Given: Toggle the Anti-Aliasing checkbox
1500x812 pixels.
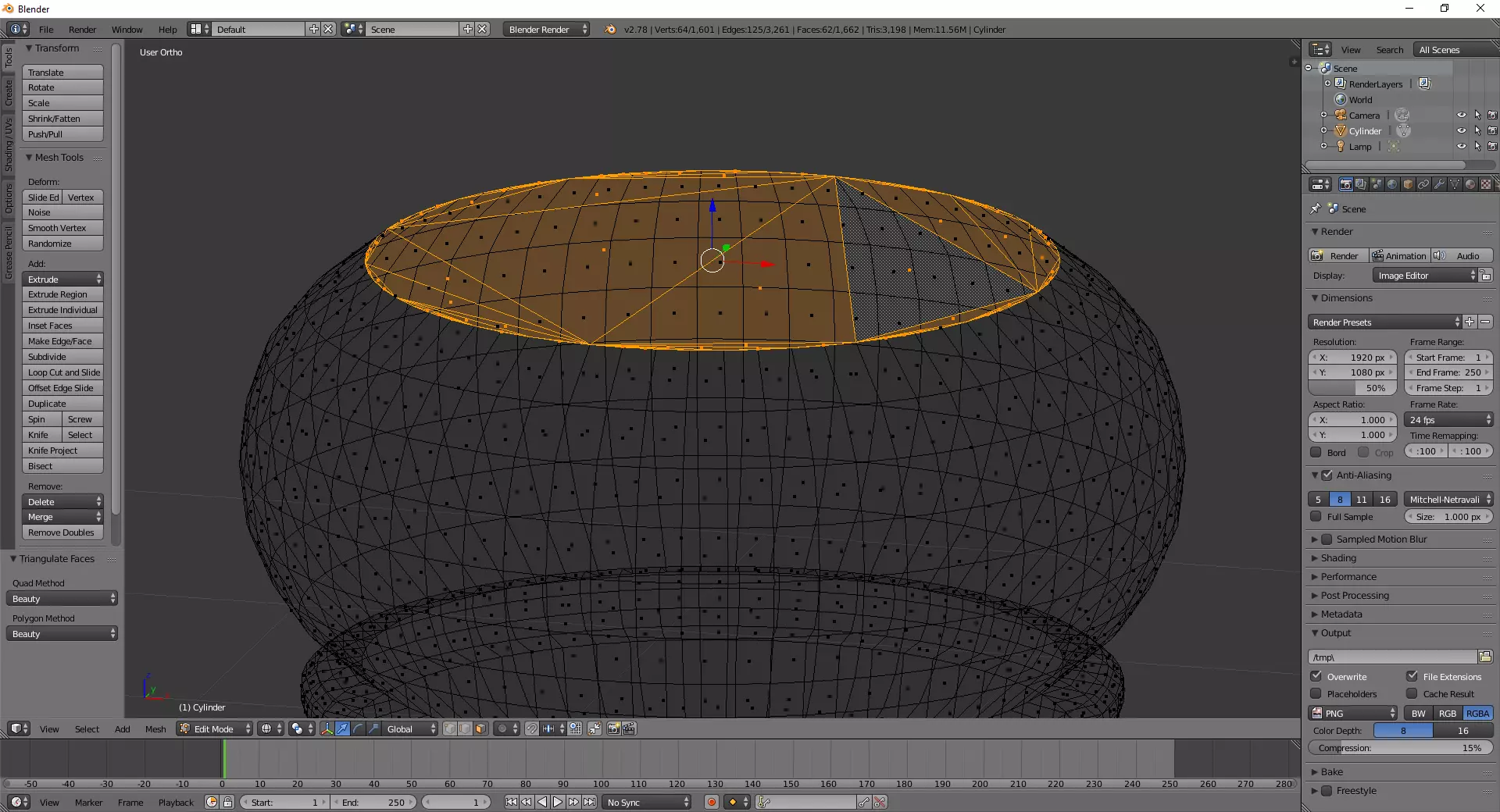Looking at the screenshot, I should tap(1327, 475).
